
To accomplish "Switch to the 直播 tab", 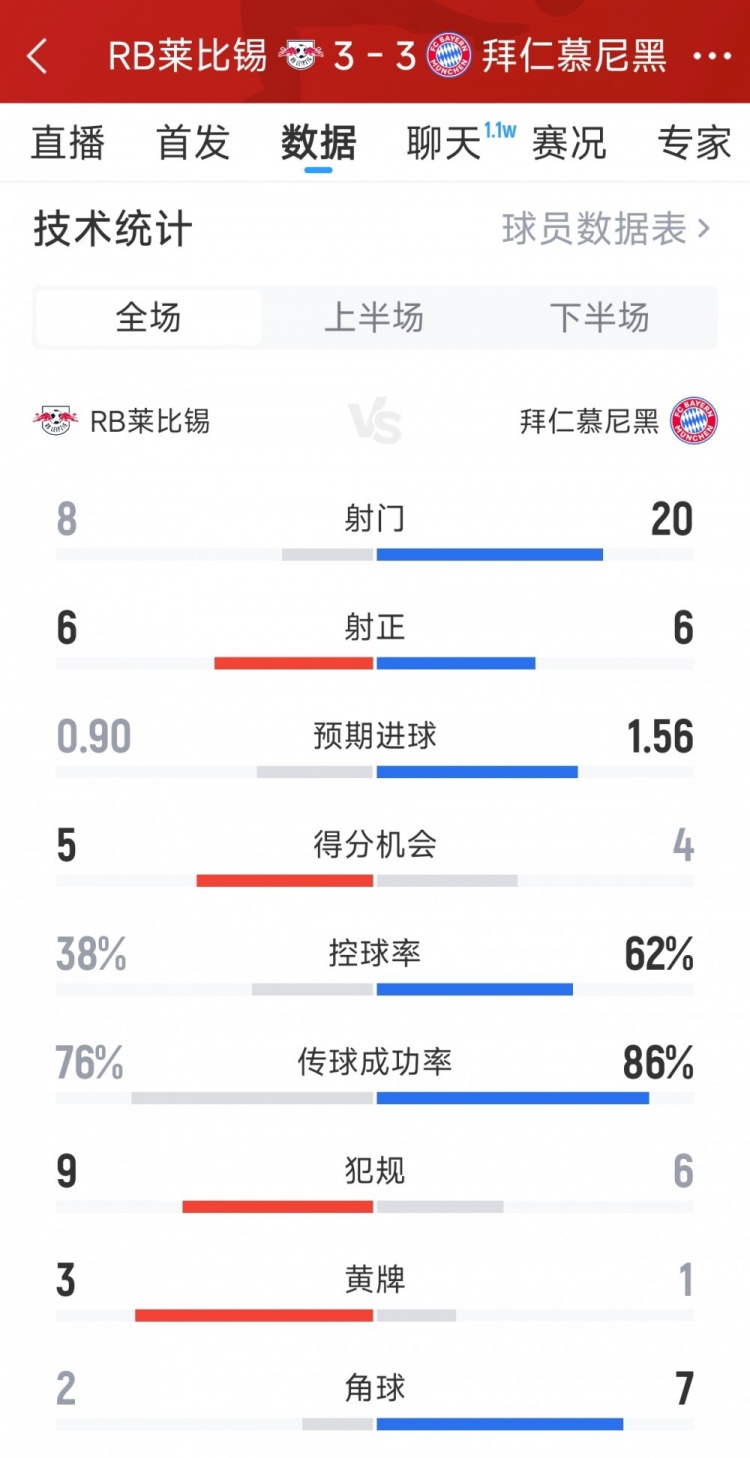I will pyautogui.click(x=67, y=143).
